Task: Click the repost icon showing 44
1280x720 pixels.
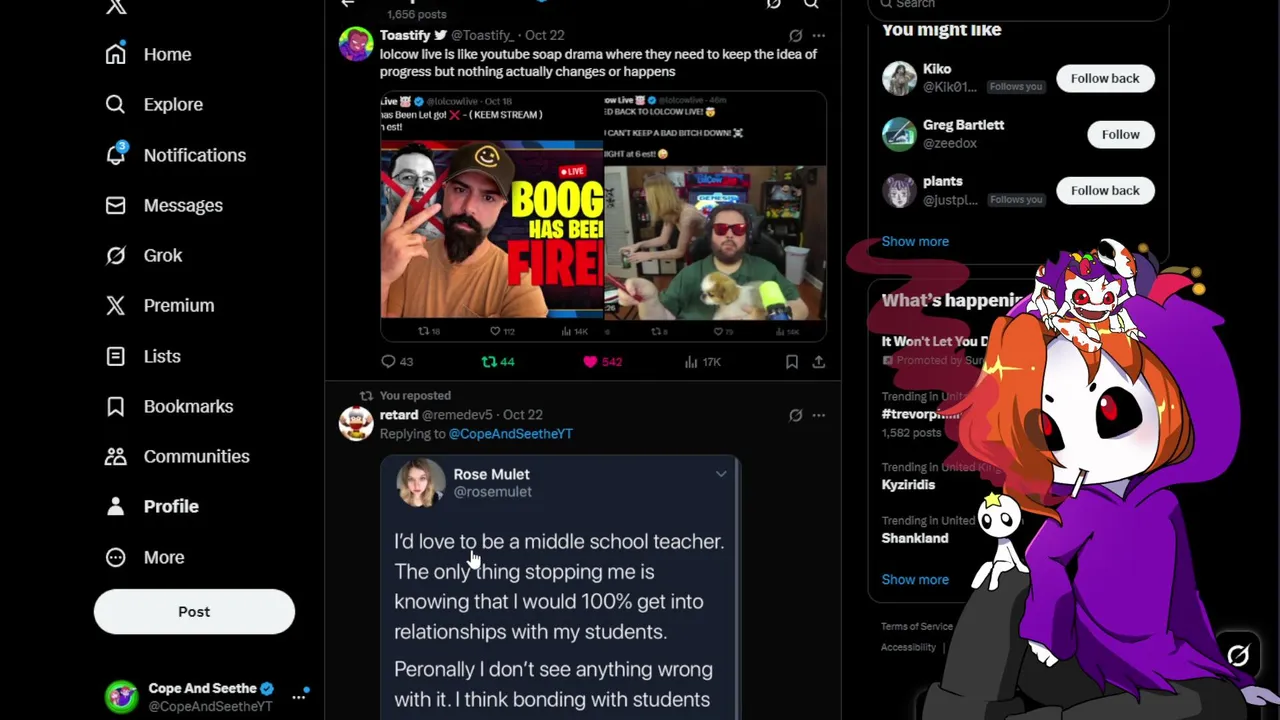Action: [489, 362]
